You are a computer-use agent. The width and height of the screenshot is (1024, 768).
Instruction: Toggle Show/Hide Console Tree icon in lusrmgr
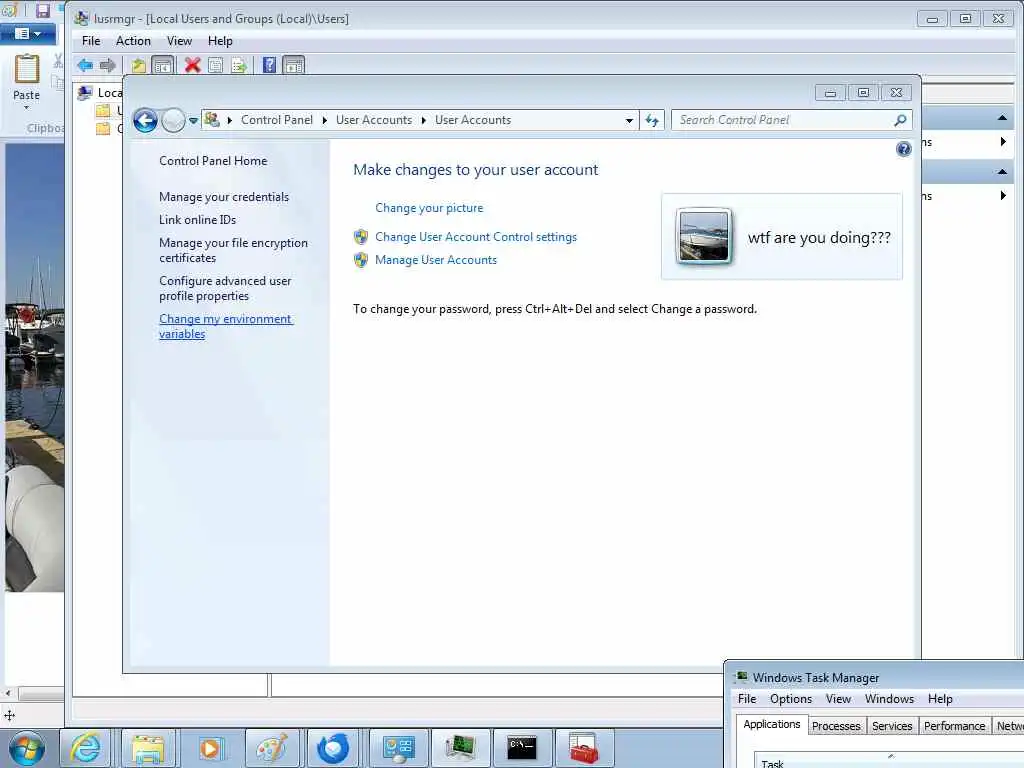163,65
